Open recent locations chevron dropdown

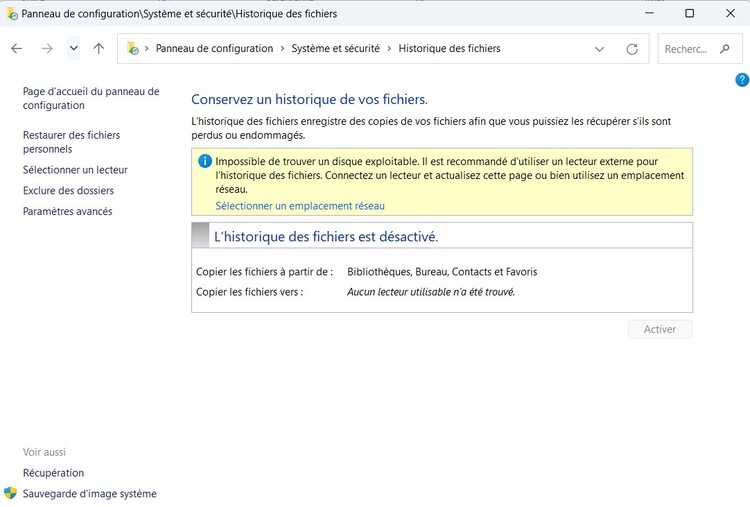74,48
